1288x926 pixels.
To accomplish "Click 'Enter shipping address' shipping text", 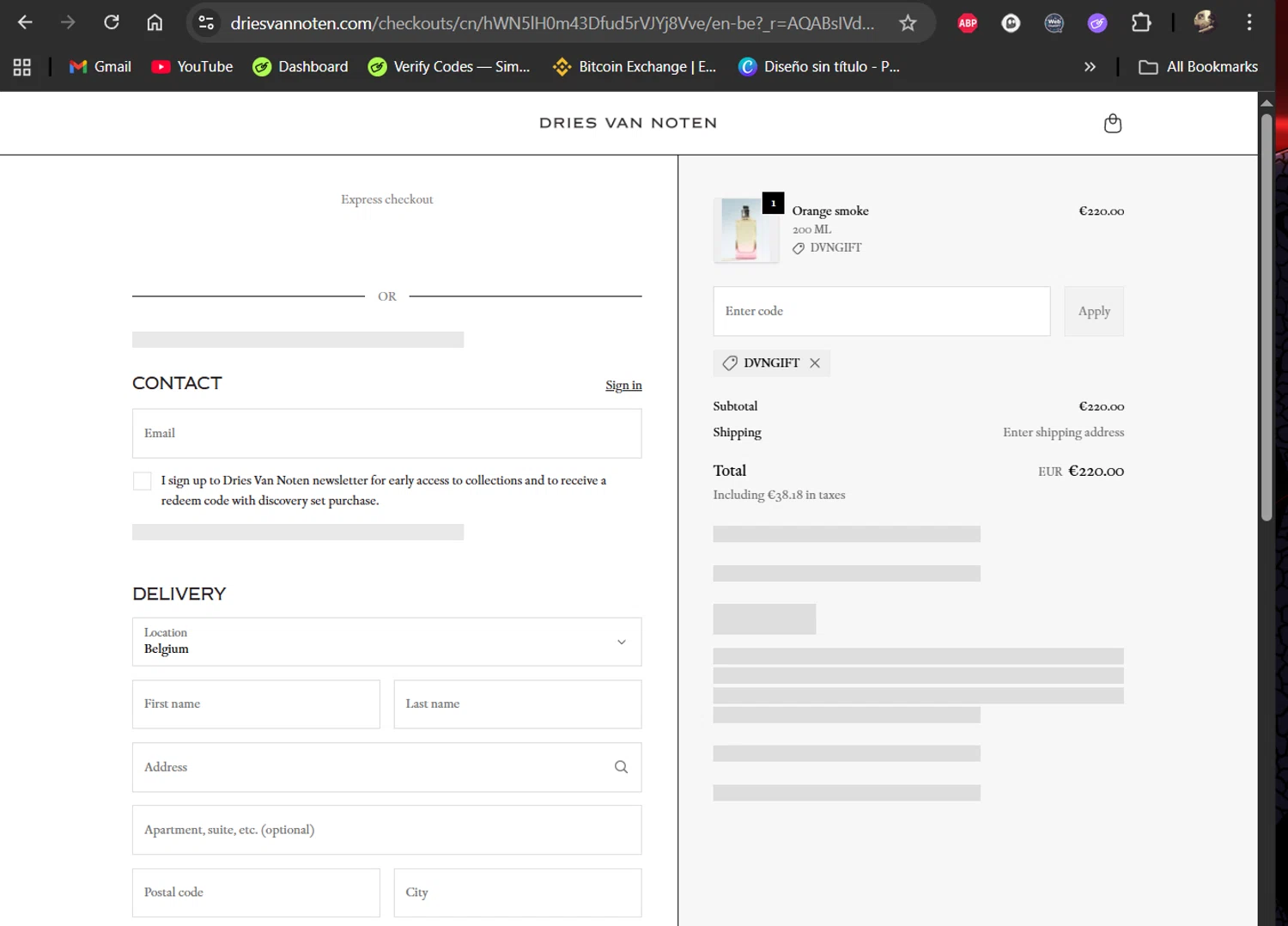I will 1063,432.
